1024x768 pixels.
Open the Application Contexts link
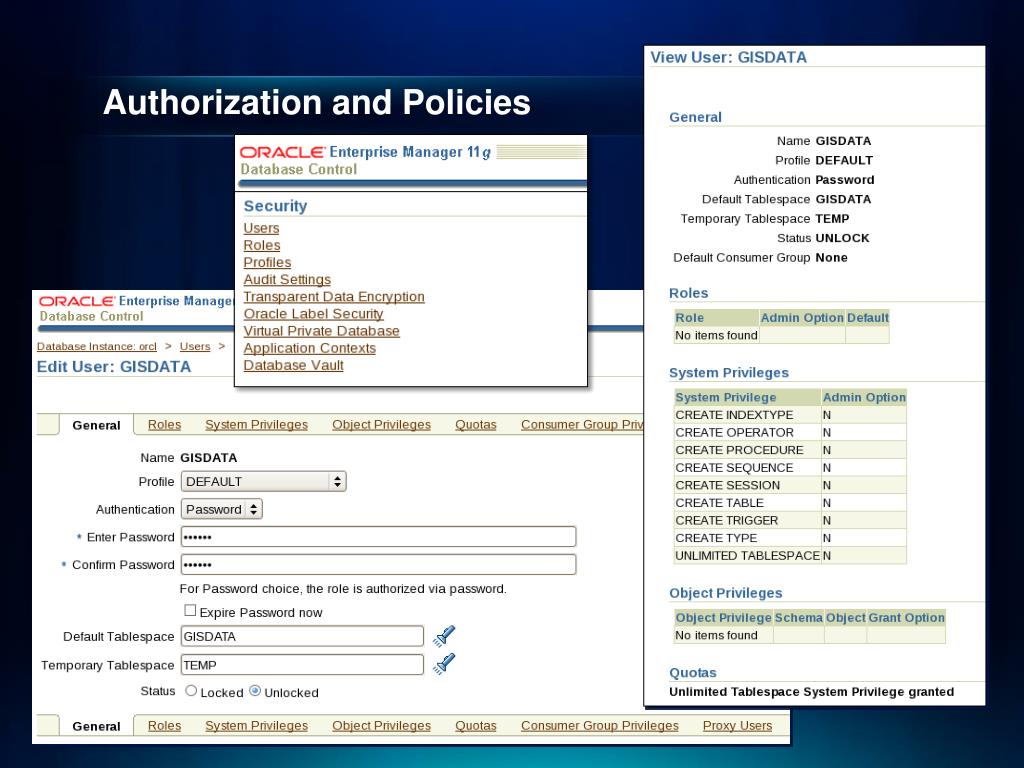(310, 348)
